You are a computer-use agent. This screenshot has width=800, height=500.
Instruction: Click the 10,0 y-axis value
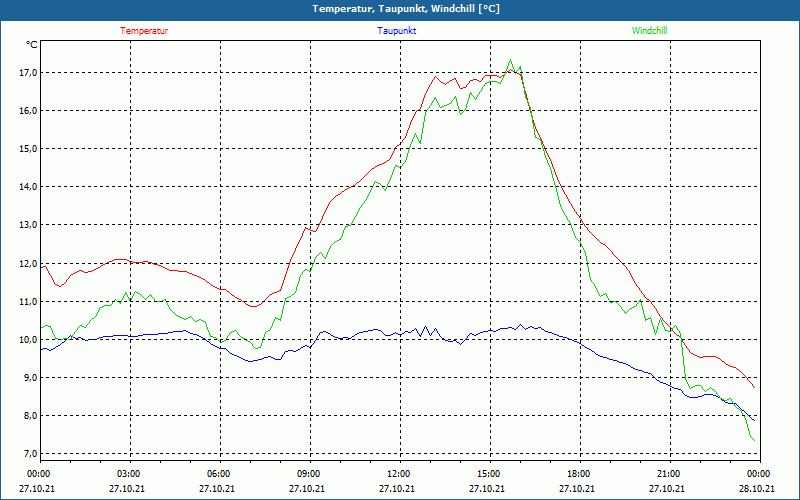[x=30, y=340]
